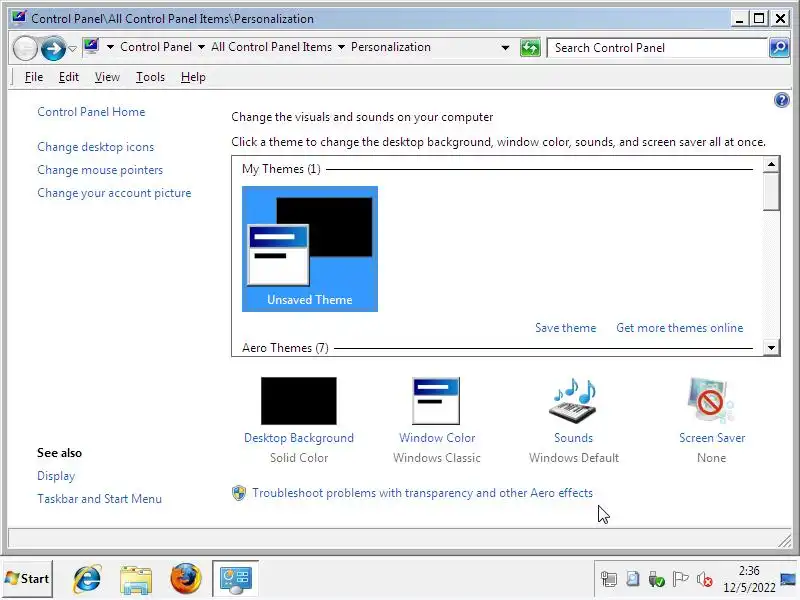Click the magnifier search button

(779, 48)
